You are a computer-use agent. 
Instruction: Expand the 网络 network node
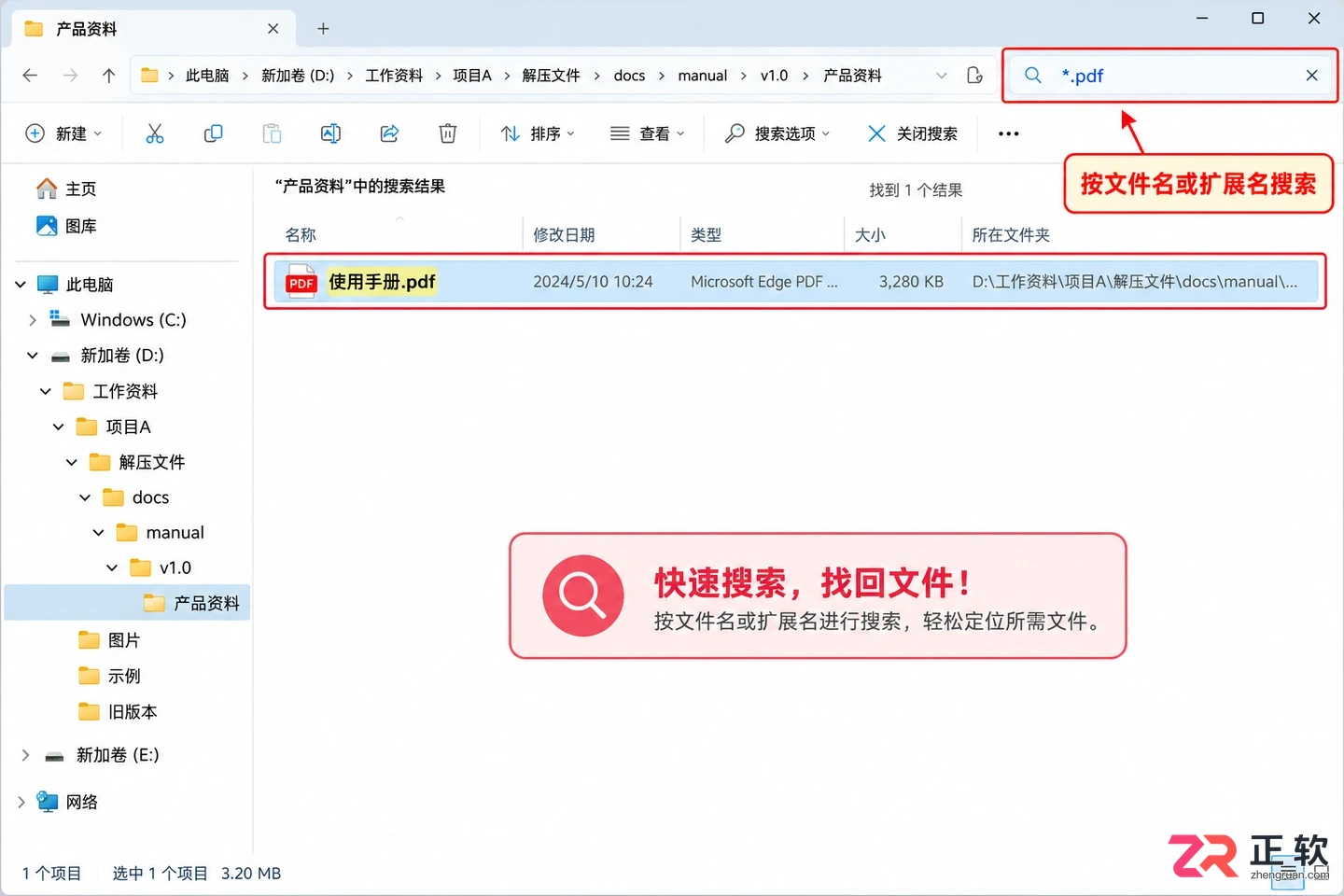coord(21,802)
